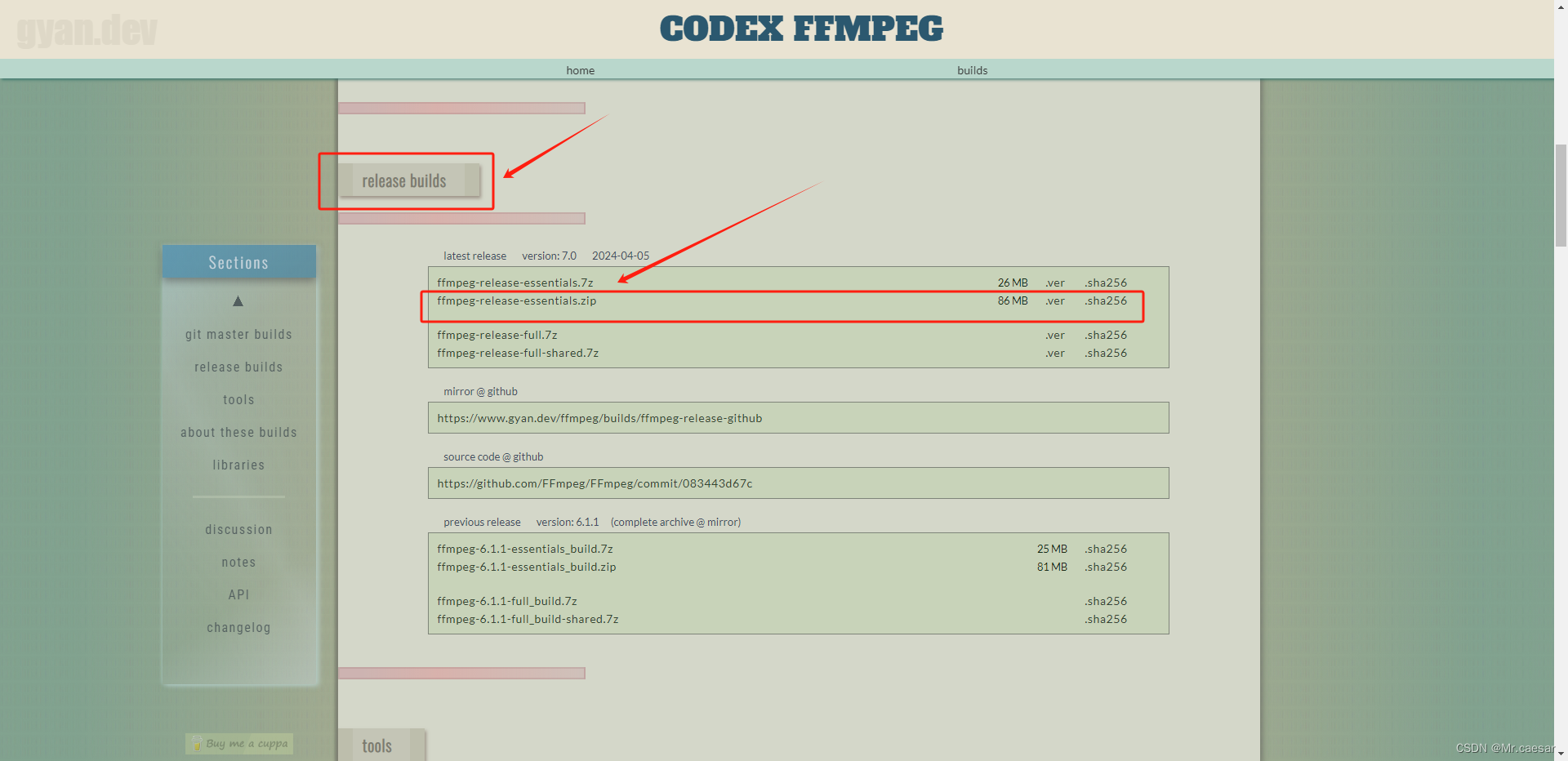Click the scrollbar up arrow

pyautogui.click(x=1560, y=7)
